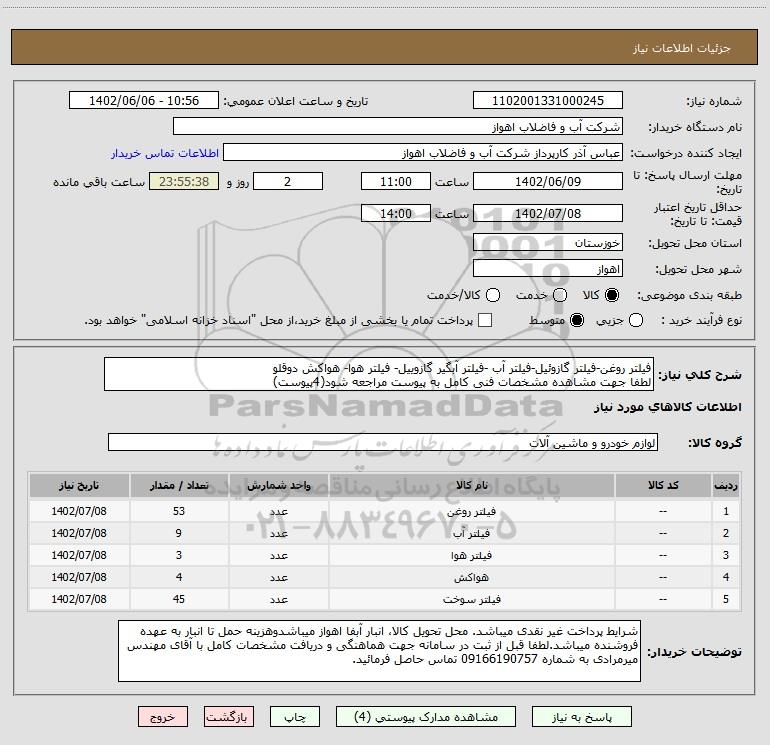Click the کد کالا column header
This screenshot has width=770, height=745.
point(663,485)
